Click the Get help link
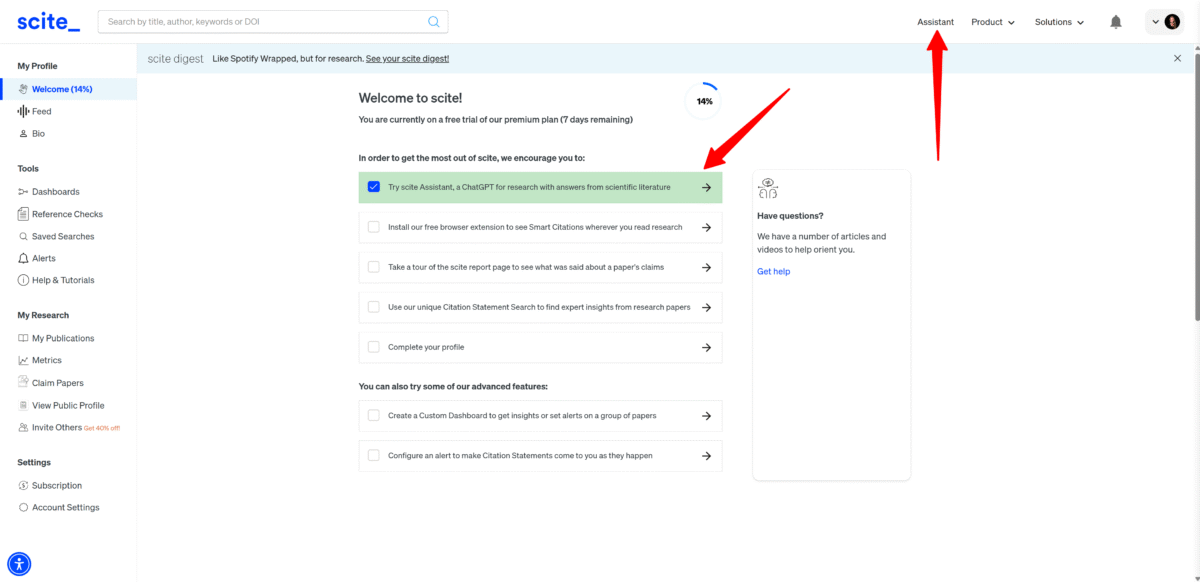1200x582 pixels. (x=773, y=271)
